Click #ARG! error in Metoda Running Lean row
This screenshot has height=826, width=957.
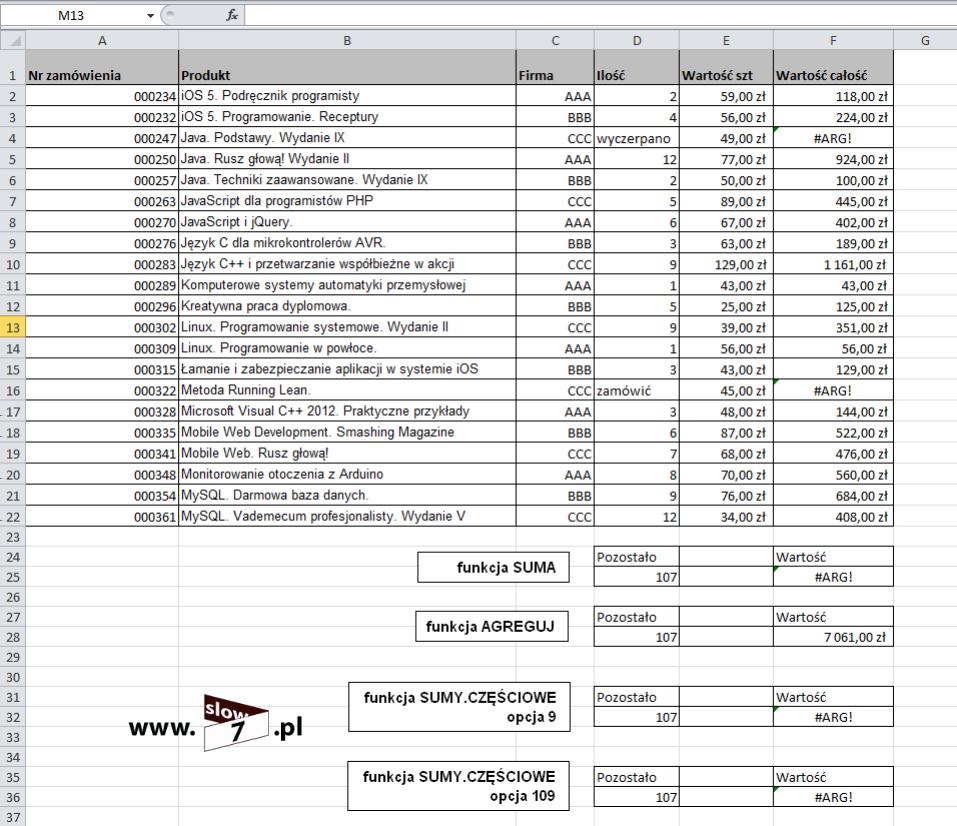click(833, 391)
